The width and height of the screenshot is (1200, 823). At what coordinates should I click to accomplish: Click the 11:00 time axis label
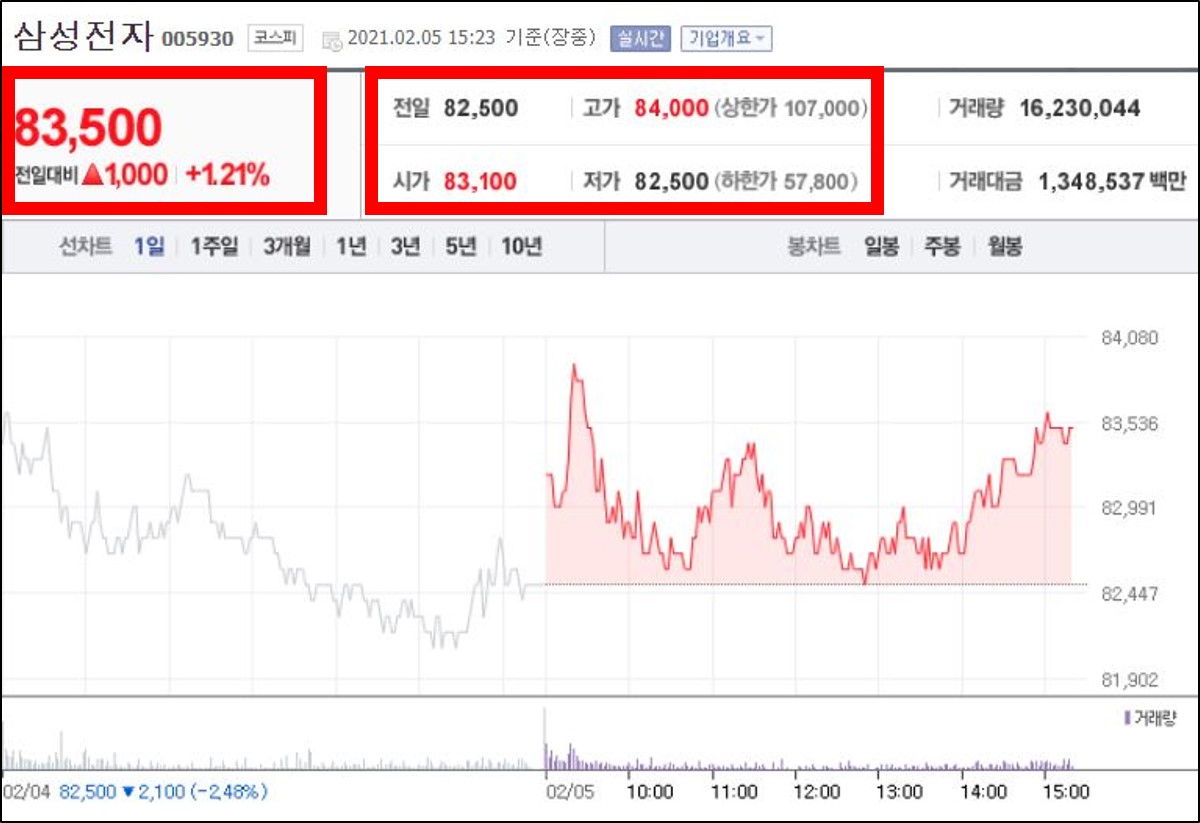733,792
